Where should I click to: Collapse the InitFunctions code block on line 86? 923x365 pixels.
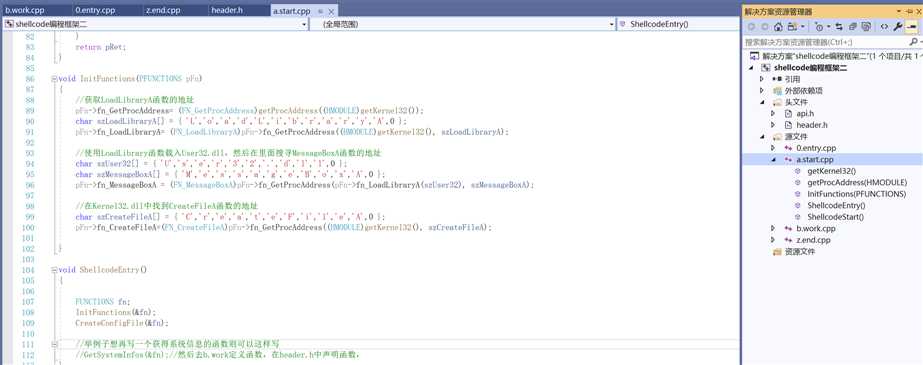pos(54,78)
